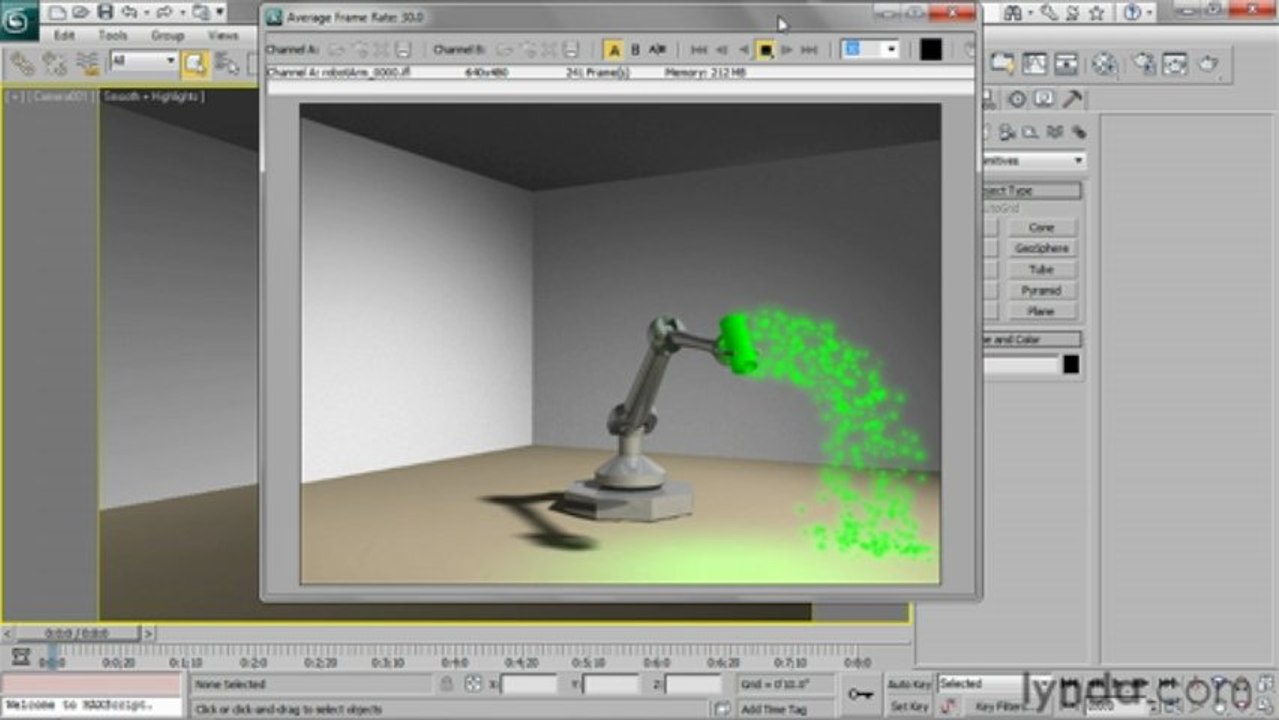Screen dimensions: 1279x720
Task: Open the Edit menu
Action: tap(64, 35)
